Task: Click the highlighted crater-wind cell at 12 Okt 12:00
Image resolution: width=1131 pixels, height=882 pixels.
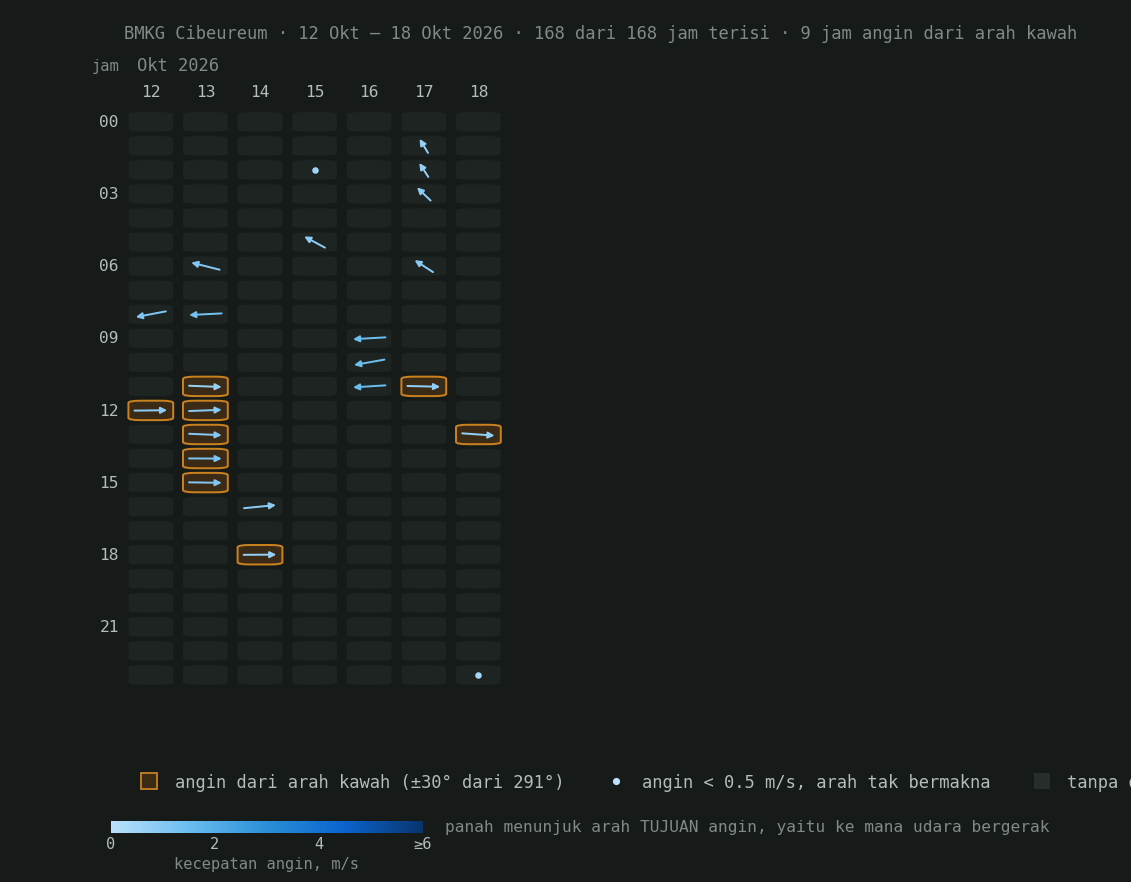Action: (151, 410)
